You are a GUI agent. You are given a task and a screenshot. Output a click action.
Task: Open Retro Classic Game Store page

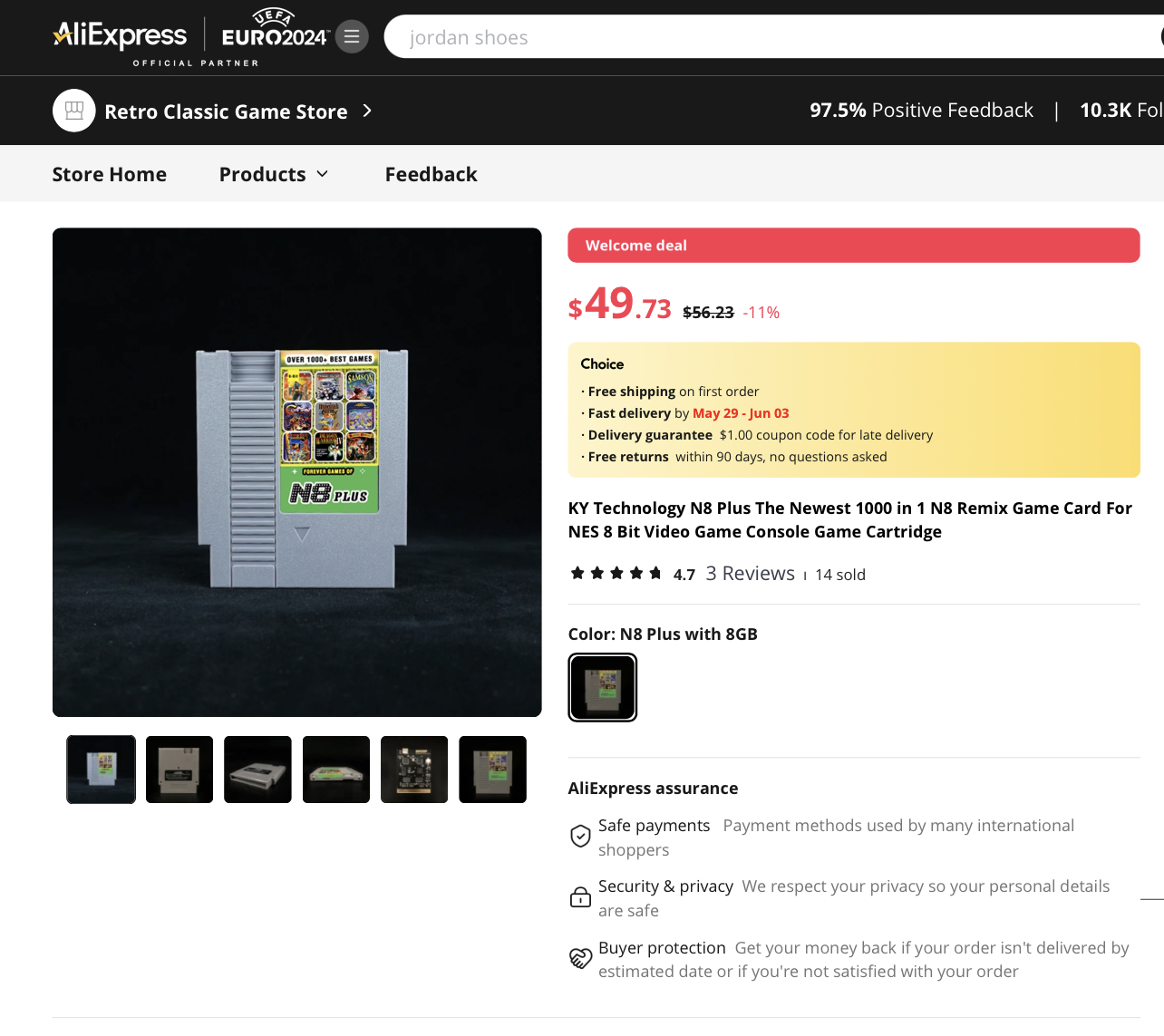tap(226, 111)
